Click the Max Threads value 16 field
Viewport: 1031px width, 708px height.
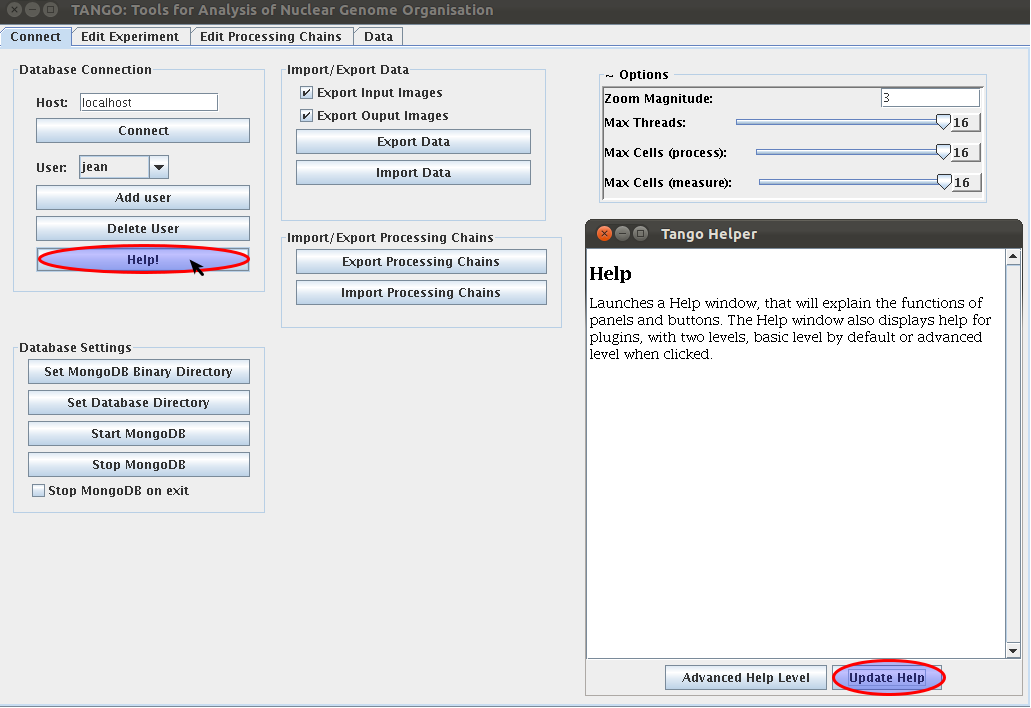pos(965,122)
